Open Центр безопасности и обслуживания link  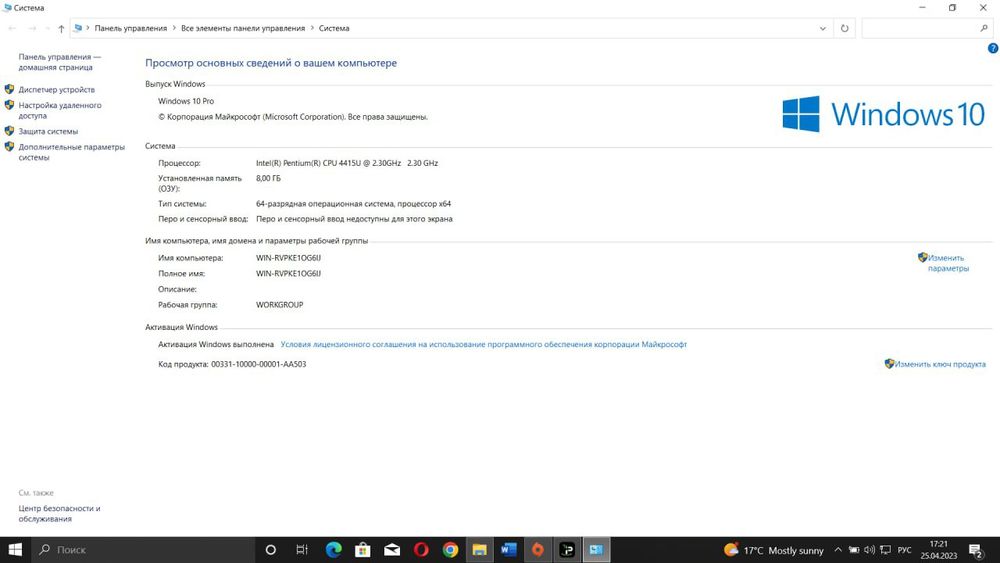pos(59,513)
